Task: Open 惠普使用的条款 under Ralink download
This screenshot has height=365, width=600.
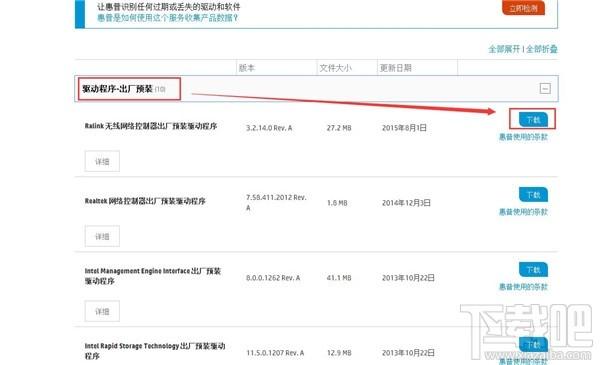Action: (523, 137)
